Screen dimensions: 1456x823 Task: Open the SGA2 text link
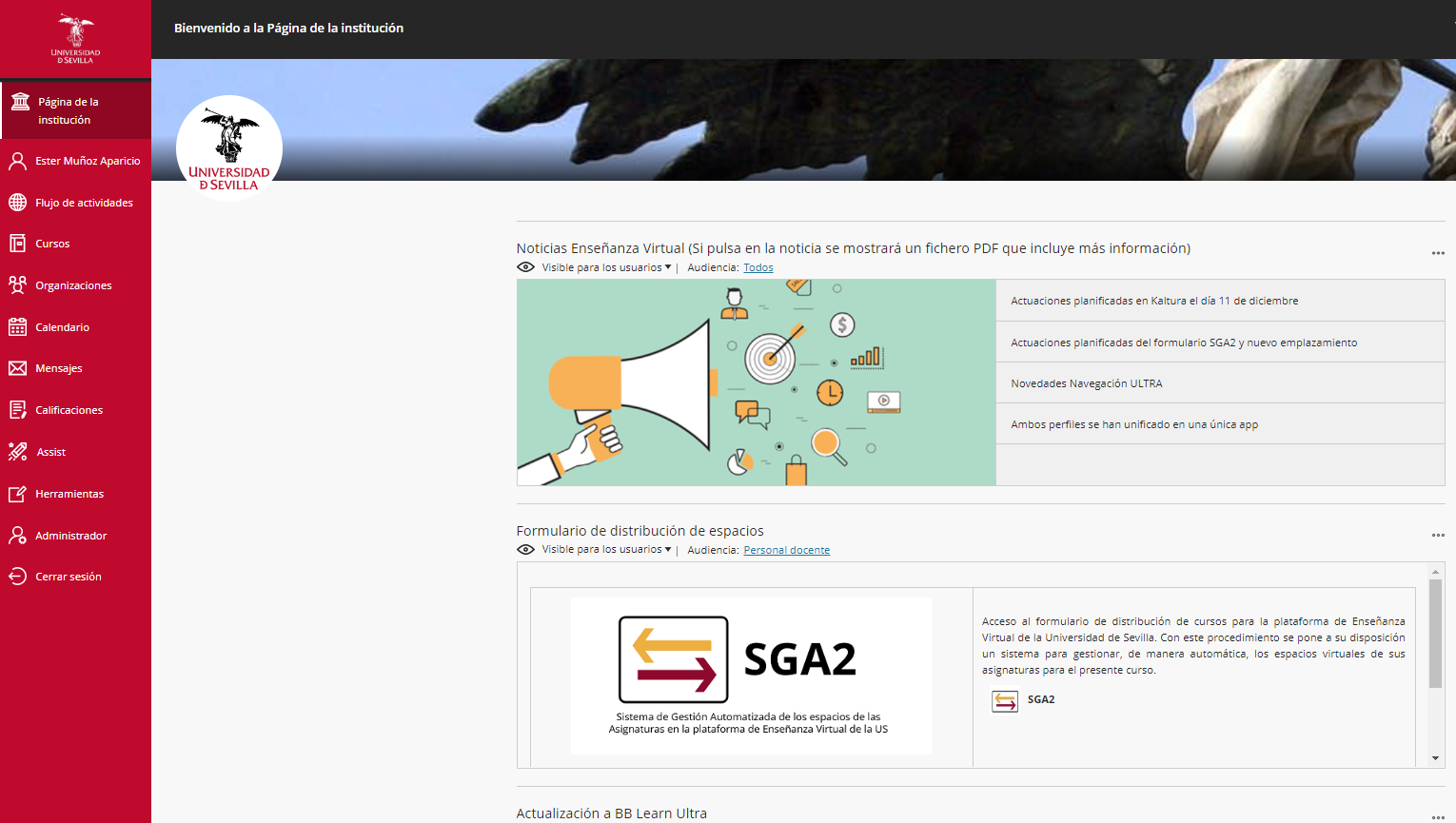[x=1041, y=699]
